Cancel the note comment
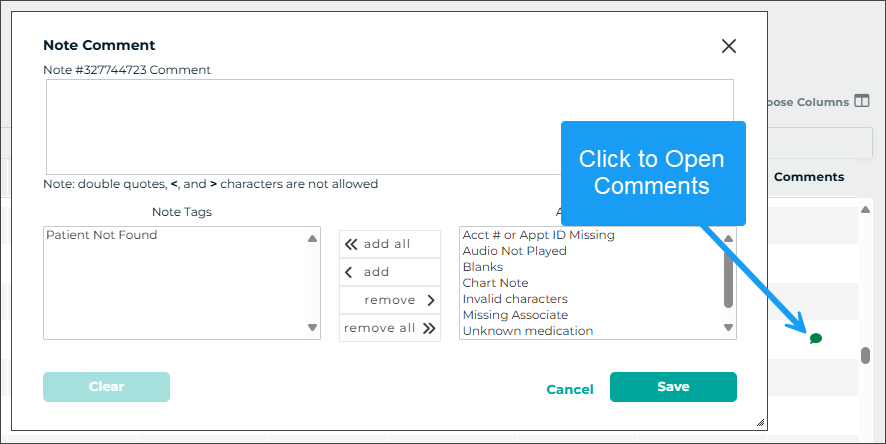 tap(570, 389)
